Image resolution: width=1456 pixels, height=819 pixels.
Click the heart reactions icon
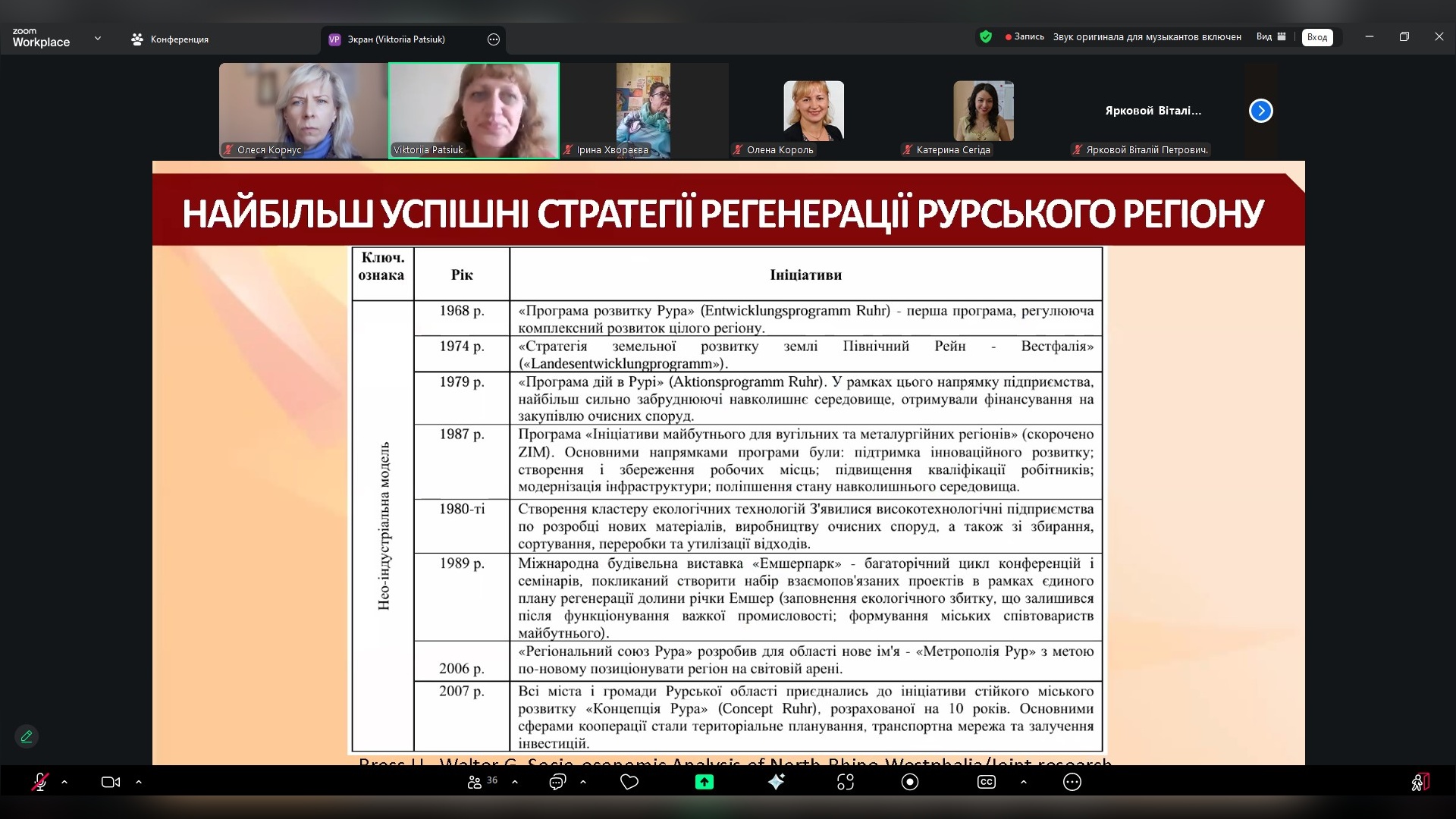pyautogui.click(x=629, y=782)
